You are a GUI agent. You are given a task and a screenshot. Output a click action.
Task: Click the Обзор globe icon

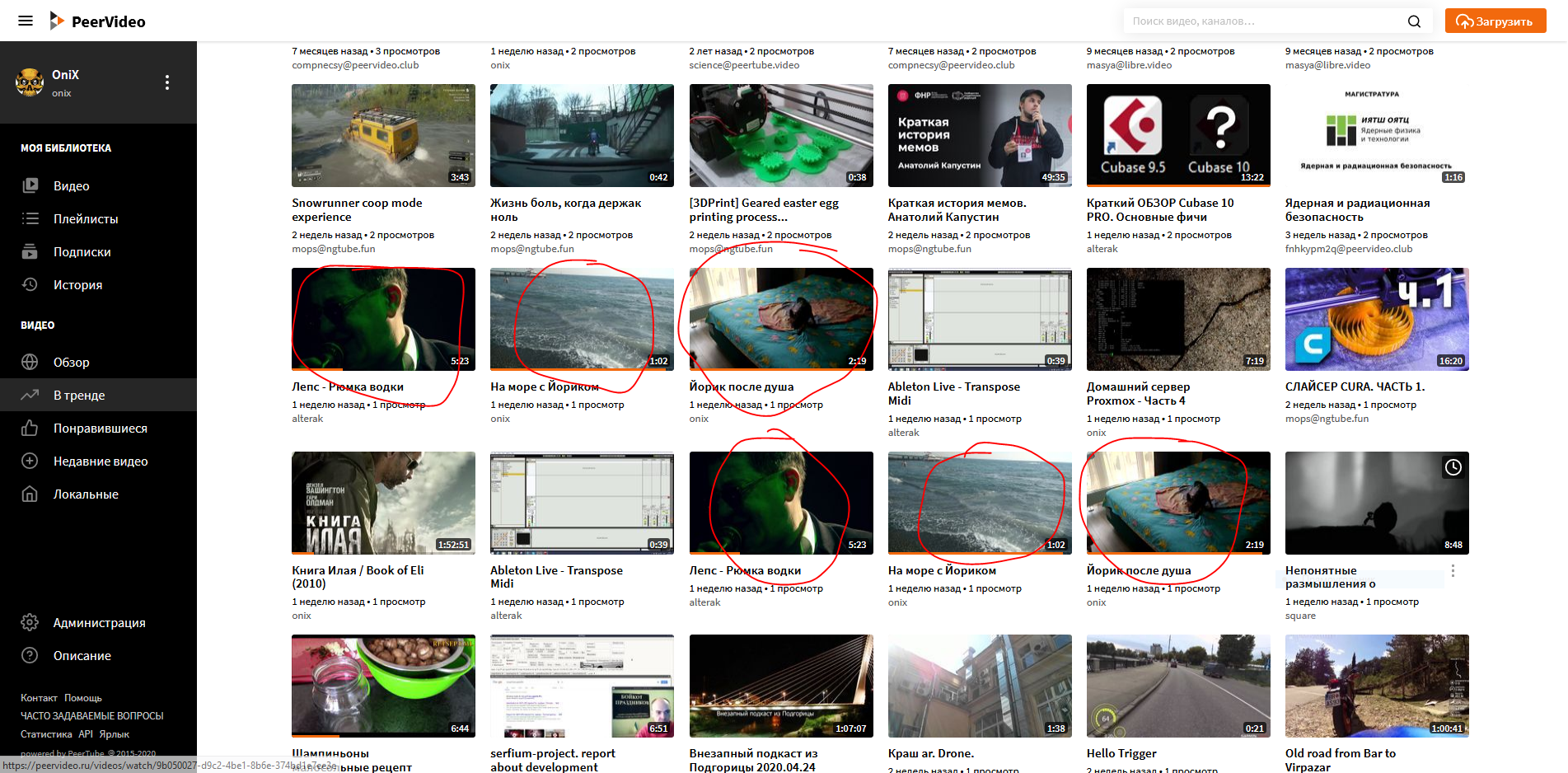[x=30, y=362]
